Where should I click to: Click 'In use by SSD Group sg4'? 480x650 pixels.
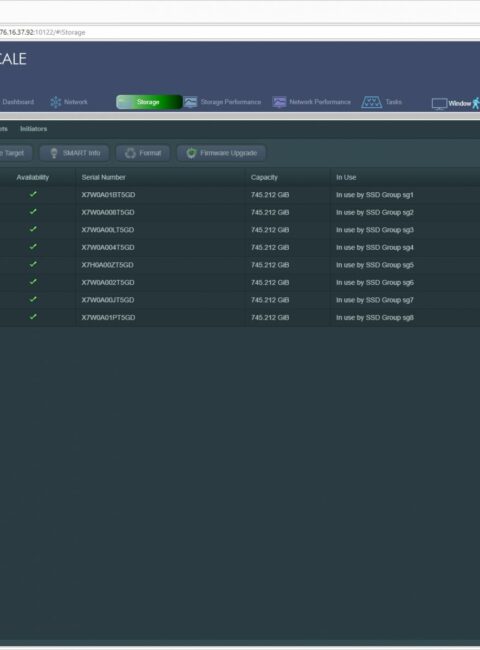375,247
